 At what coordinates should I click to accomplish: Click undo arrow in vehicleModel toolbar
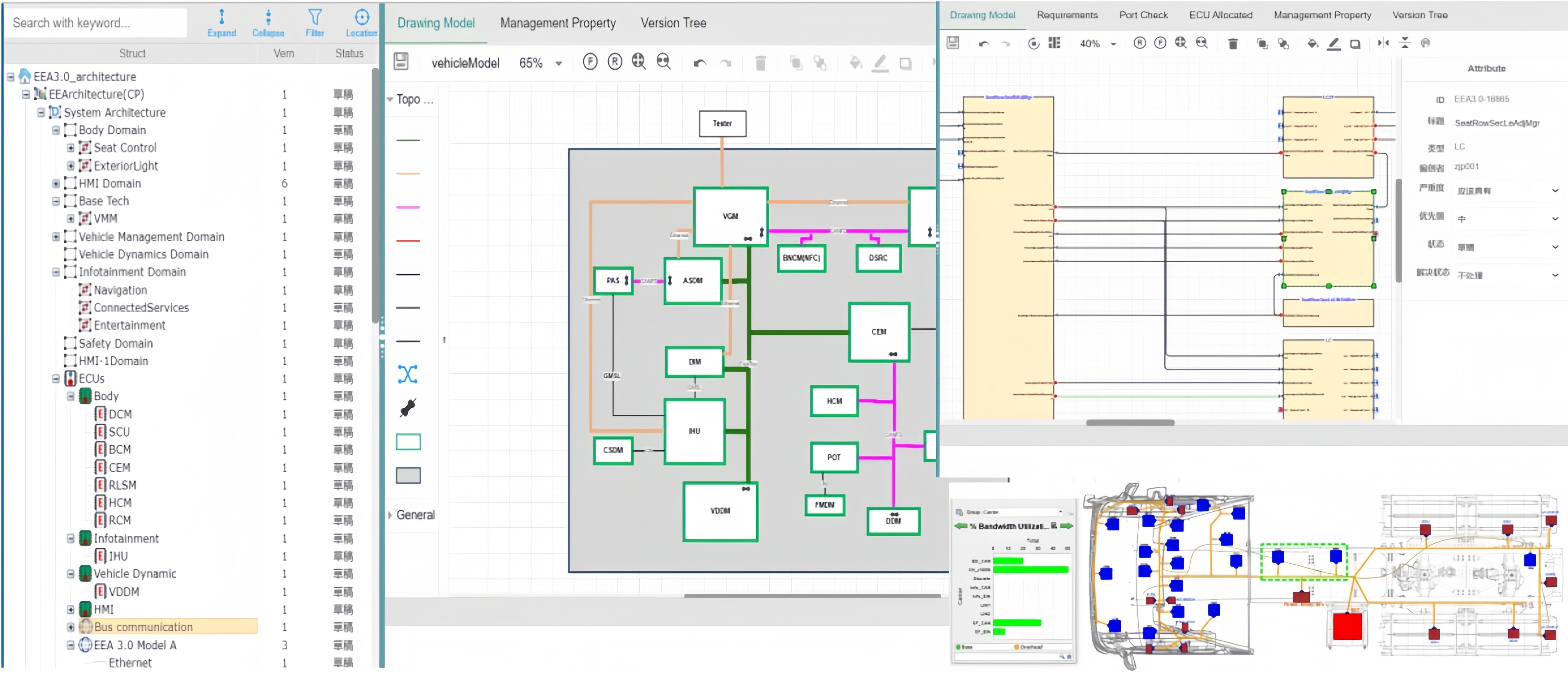(x=699, y=63)
